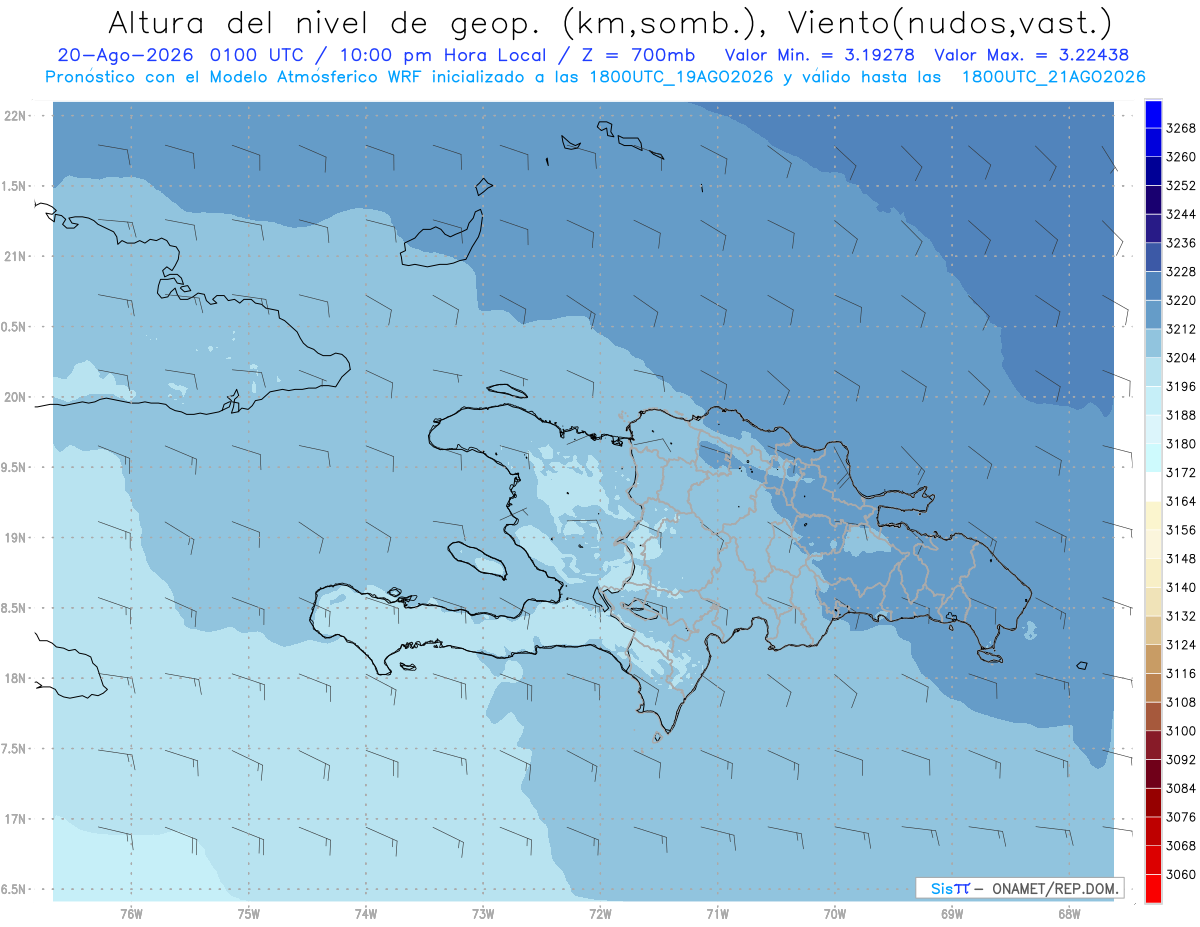This screenshot has width=1200, height=927.
Task: Click the 19N latitude axis label
Action: (x=16, y=538)
